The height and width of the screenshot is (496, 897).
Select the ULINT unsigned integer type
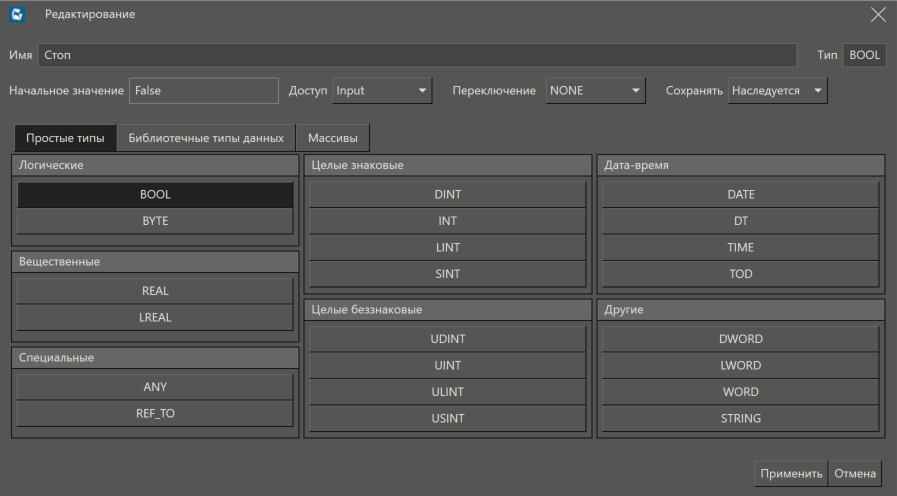447,392
